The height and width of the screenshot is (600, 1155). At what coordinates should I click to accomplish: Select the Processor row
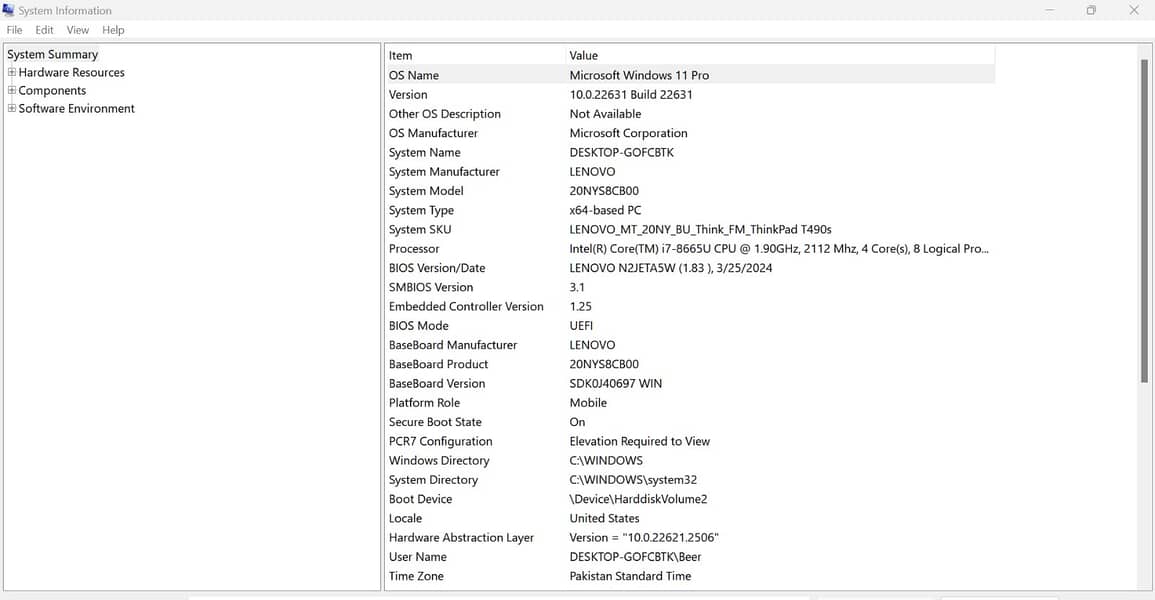tap(414, 249)
